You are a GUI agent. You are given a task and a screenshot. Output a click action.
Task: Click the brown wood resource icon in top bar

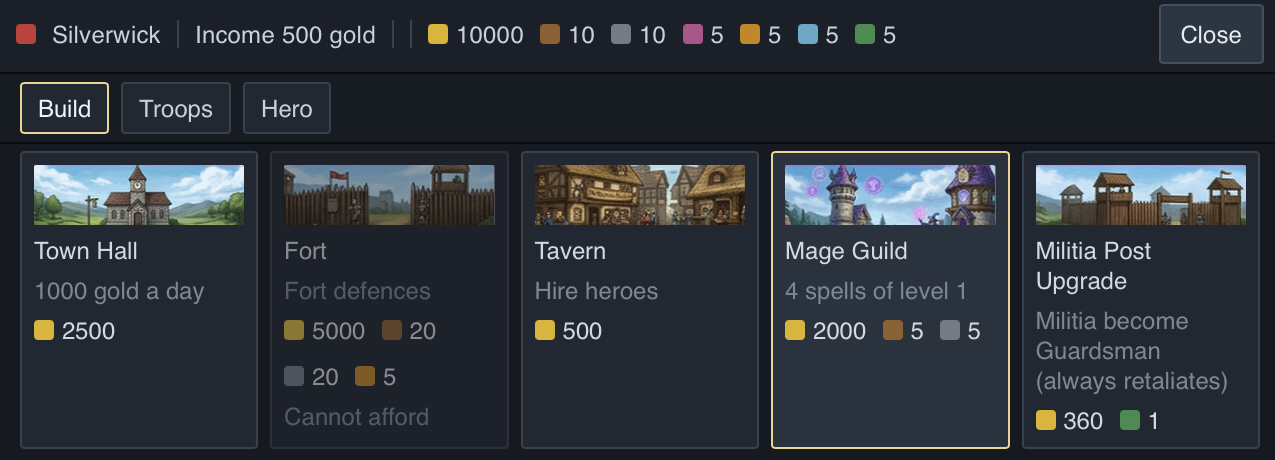(549, 35)
